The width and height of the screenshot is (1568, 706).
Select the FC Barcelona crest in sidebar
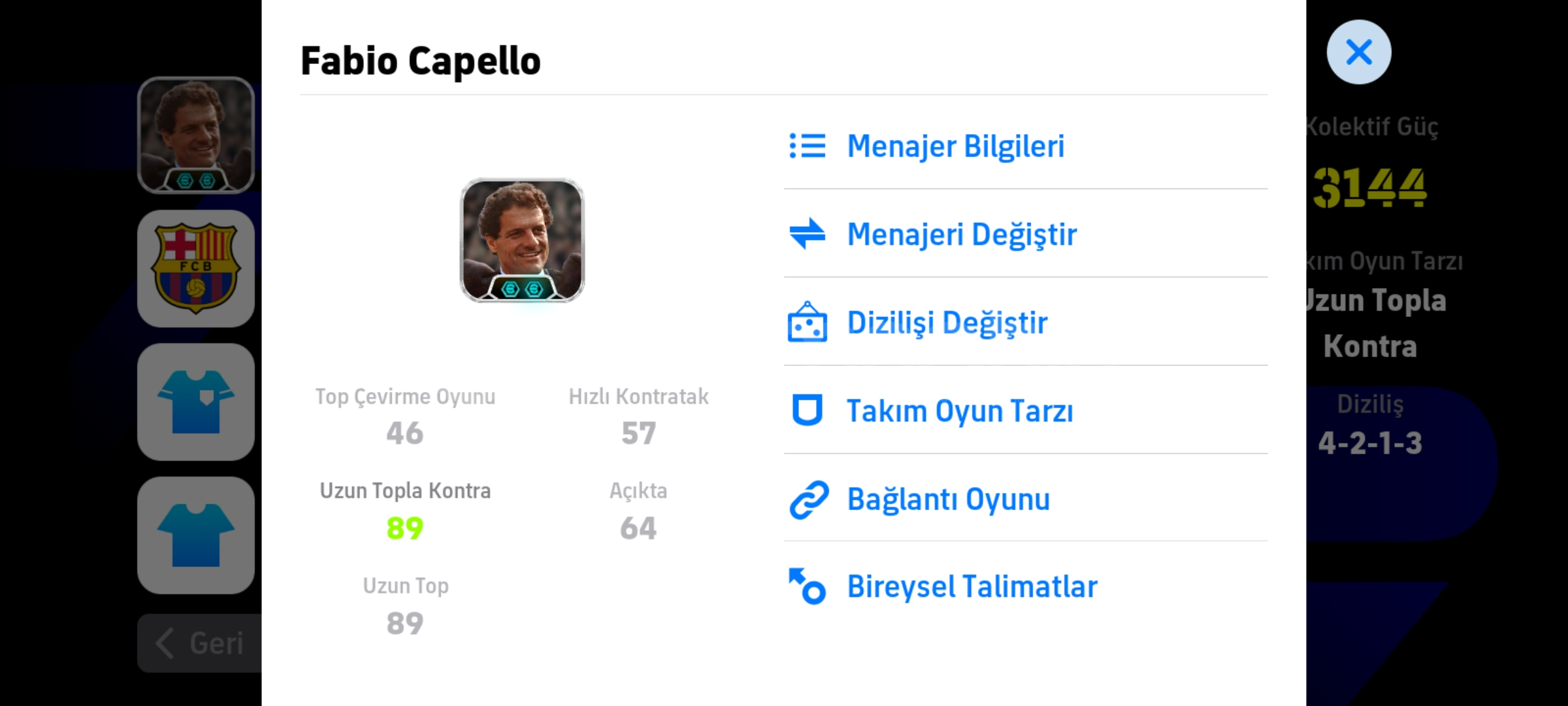[196, 269]
